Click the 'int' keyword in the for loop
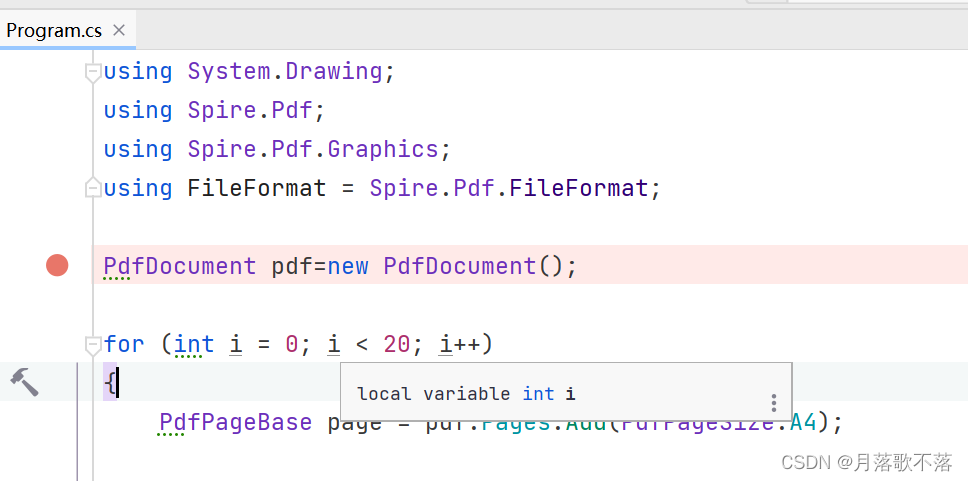968x481 pixels. [194, 344]
